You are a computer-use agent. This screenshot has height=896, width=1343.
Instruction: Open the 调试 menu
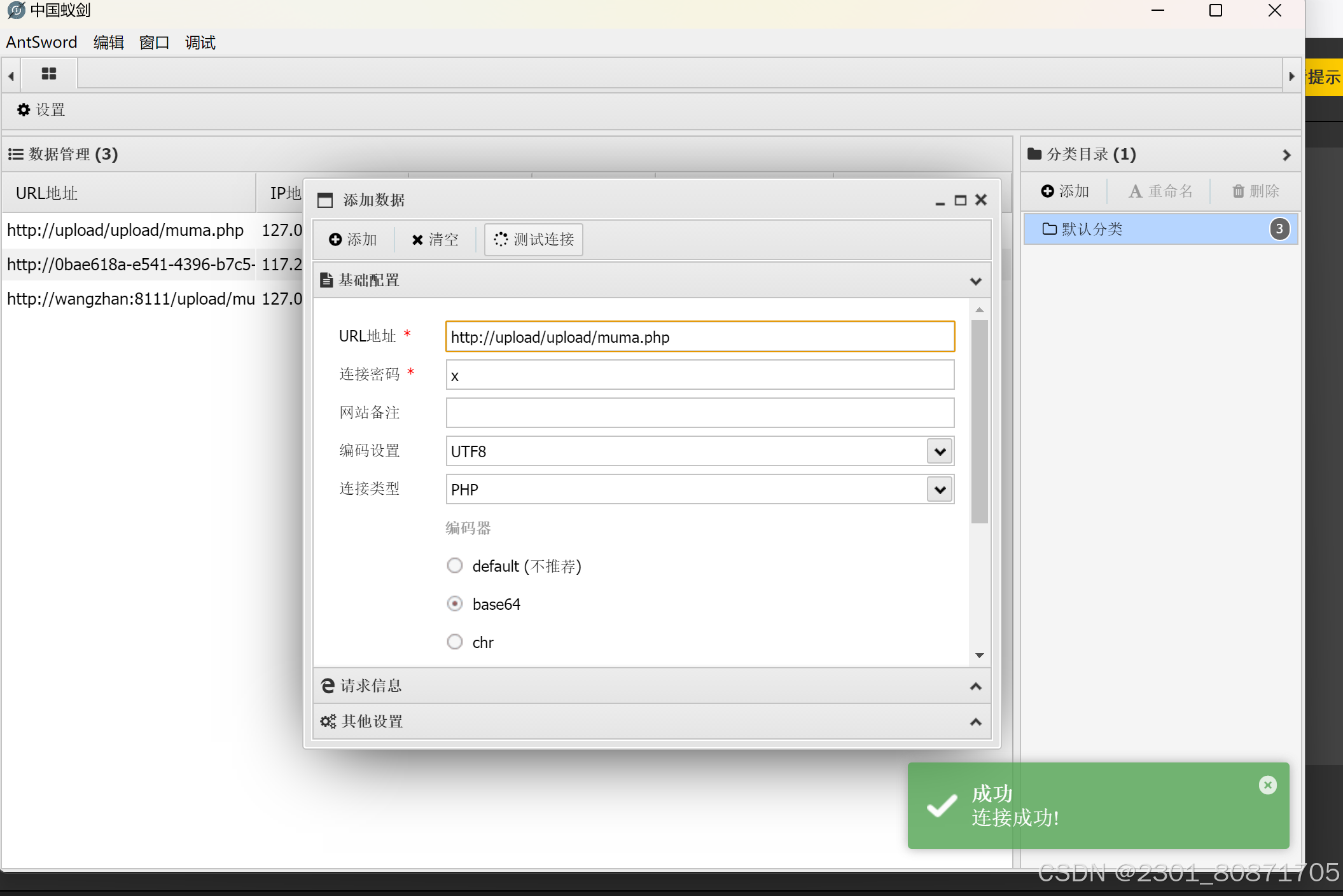200,43
